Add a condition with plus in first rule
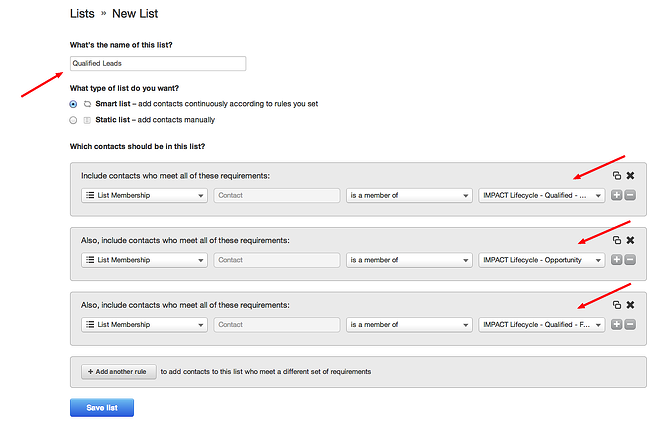The width and height of the screenshot is (656, 421). click(x=617, y=195)
